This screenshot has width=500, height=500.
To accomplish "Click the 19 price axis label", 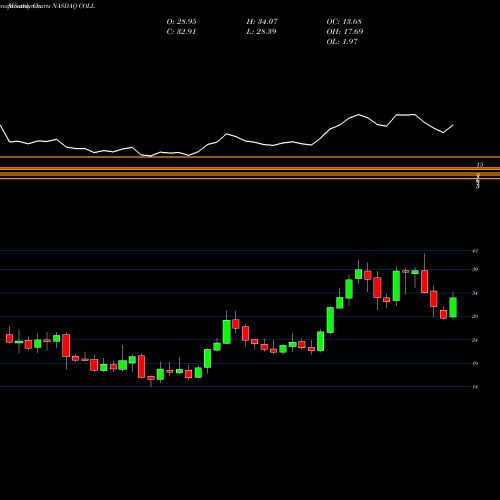I will coord(475,363).
